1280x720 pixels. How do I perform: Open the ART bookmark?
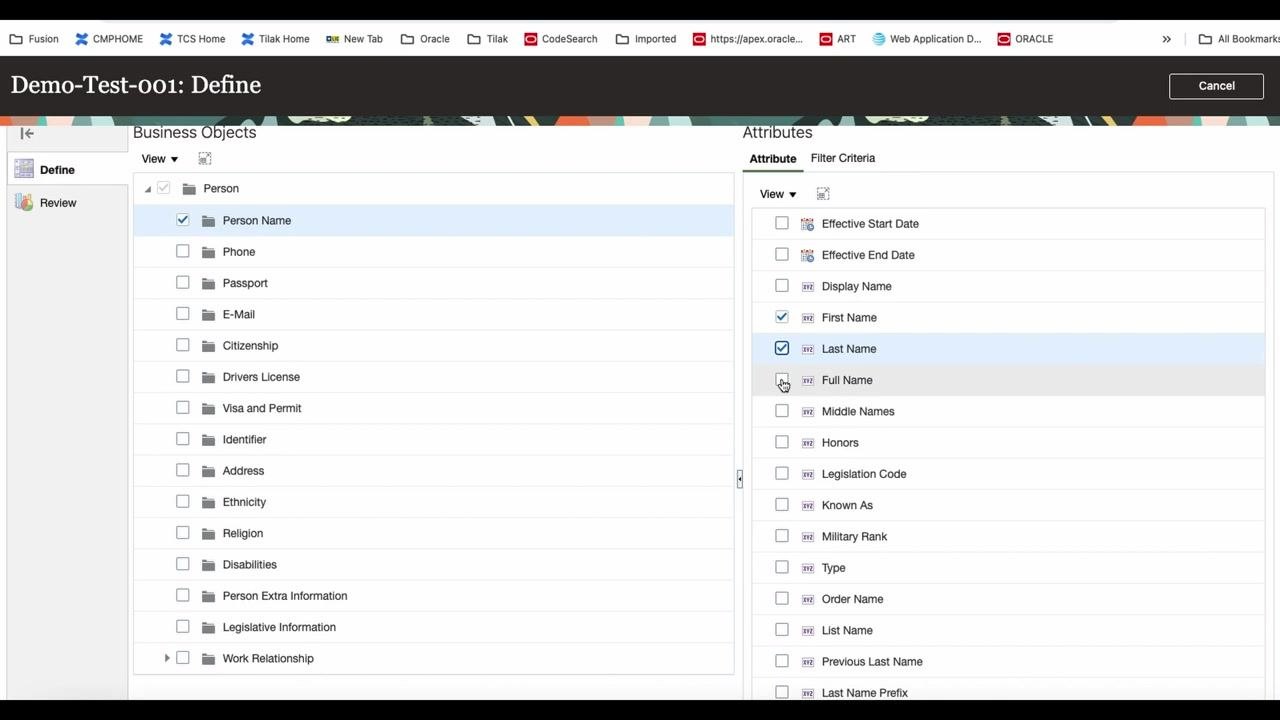[837, 39]
